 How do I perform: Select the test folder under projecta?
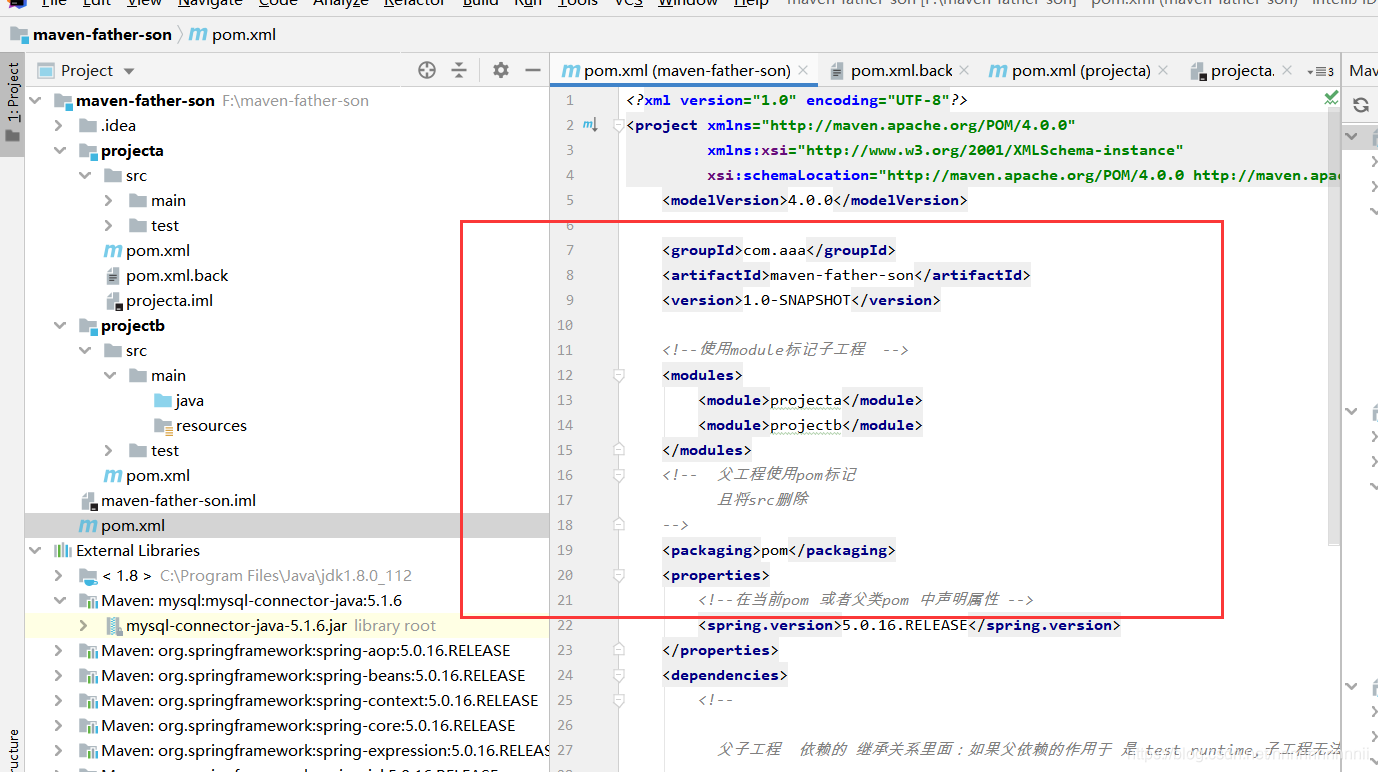[154, 226]
